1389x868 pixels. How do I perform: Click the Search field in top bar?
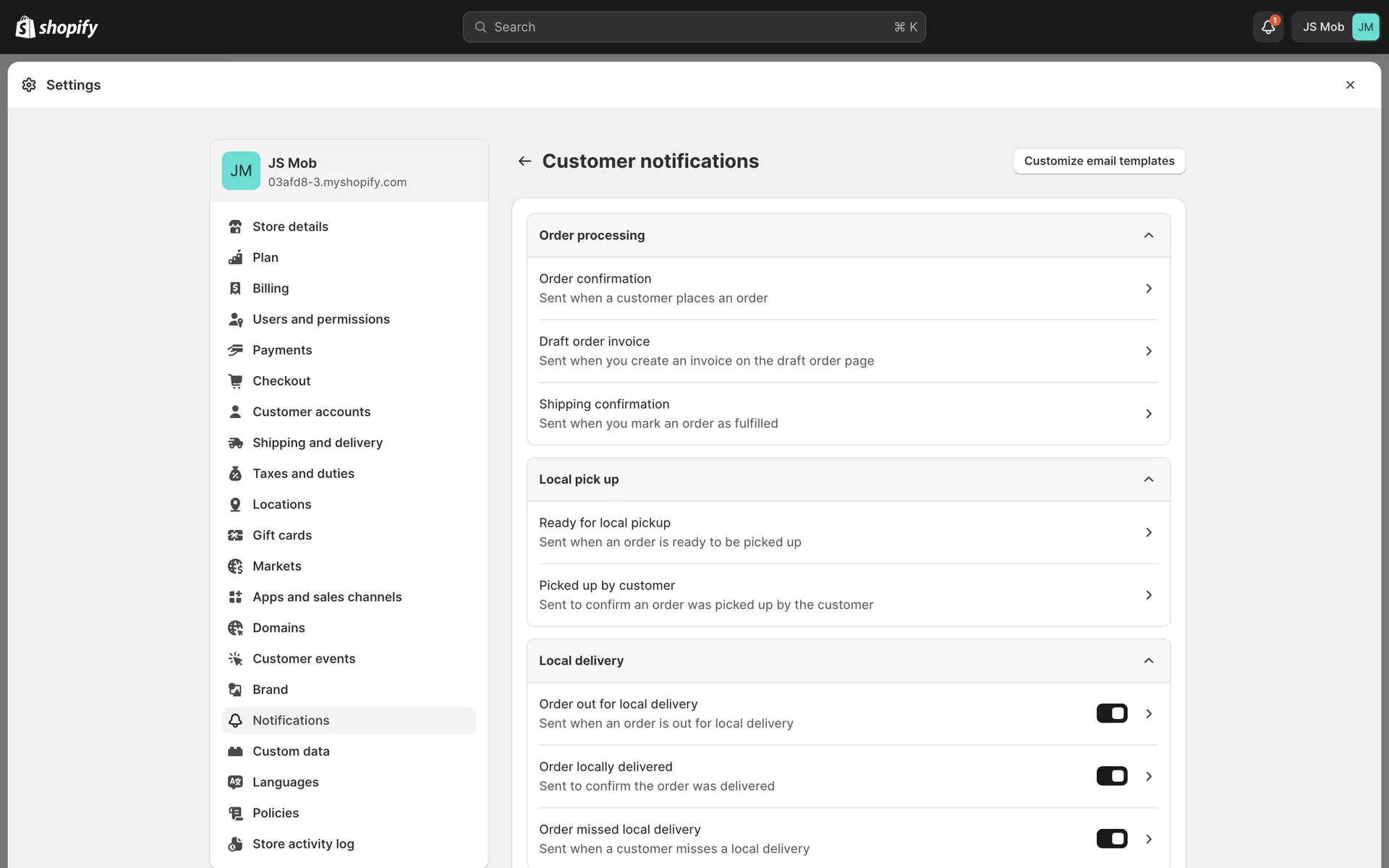click(x=693, y=27)
